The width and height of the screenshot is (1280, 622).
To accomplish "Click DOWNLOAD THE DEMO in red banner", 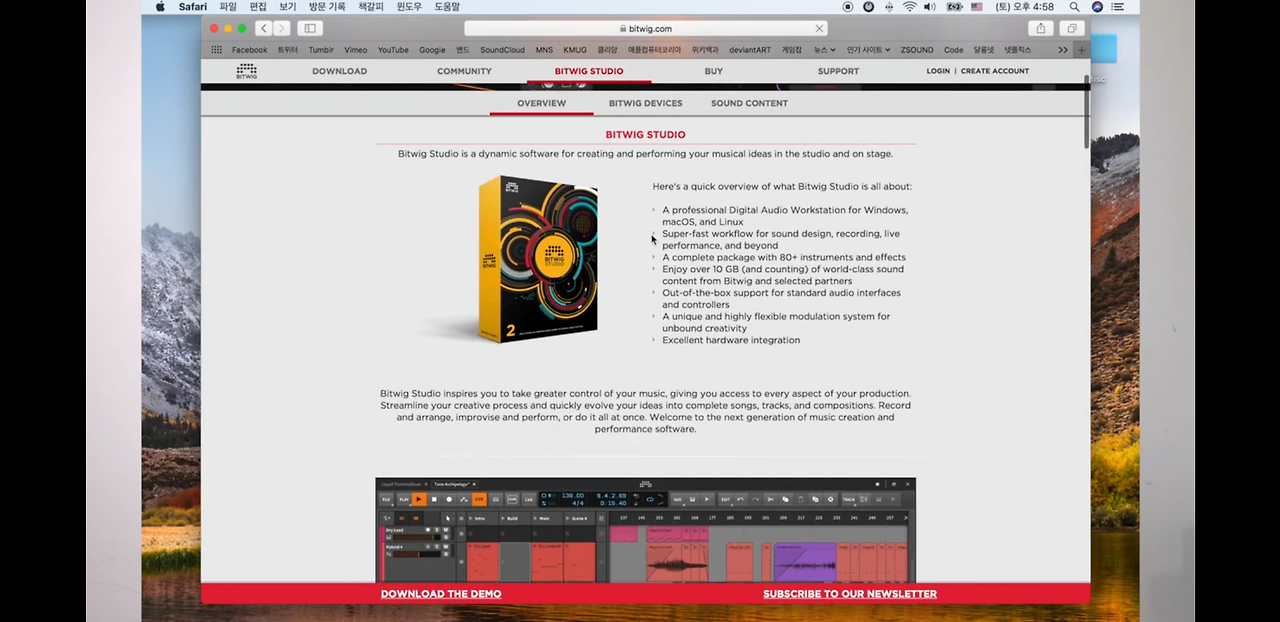I will coord(441,594).
